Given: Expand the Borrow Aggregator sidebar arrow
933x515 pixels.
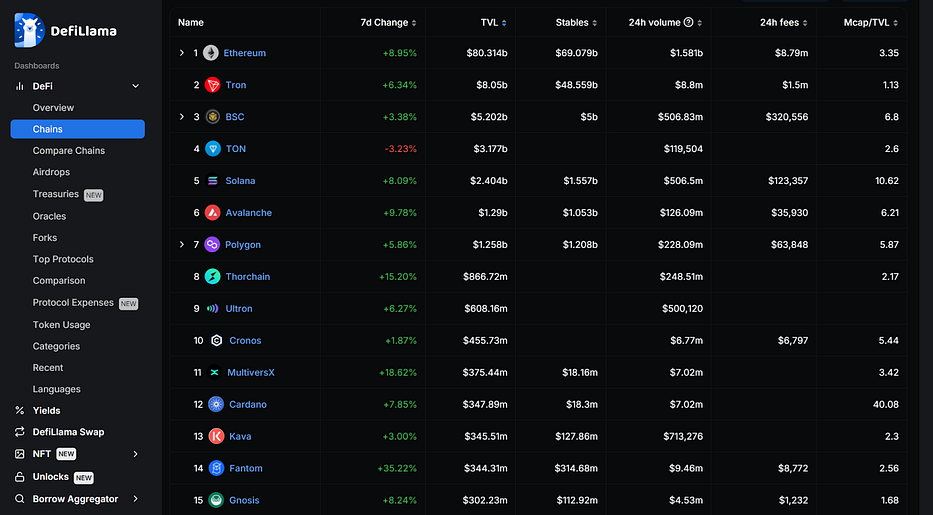Looking at the screenshot, I should [136, 499].
